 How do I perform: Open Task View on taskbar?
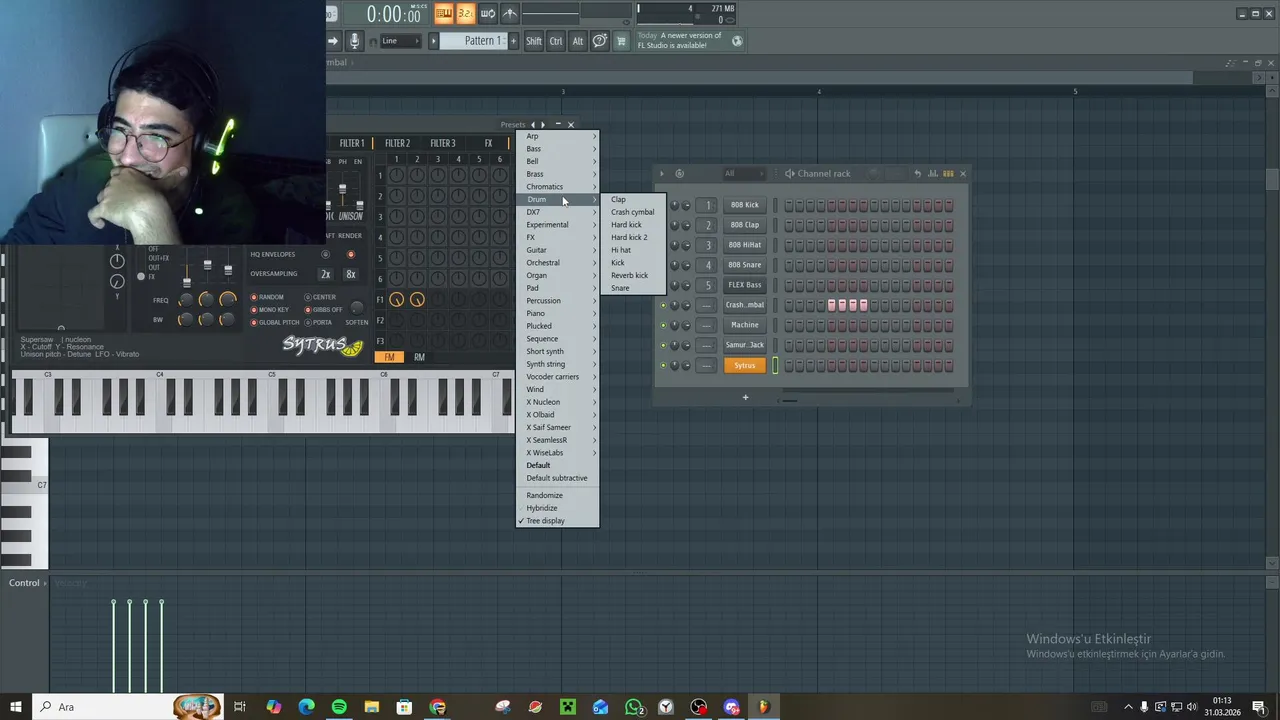coord(240,707)
